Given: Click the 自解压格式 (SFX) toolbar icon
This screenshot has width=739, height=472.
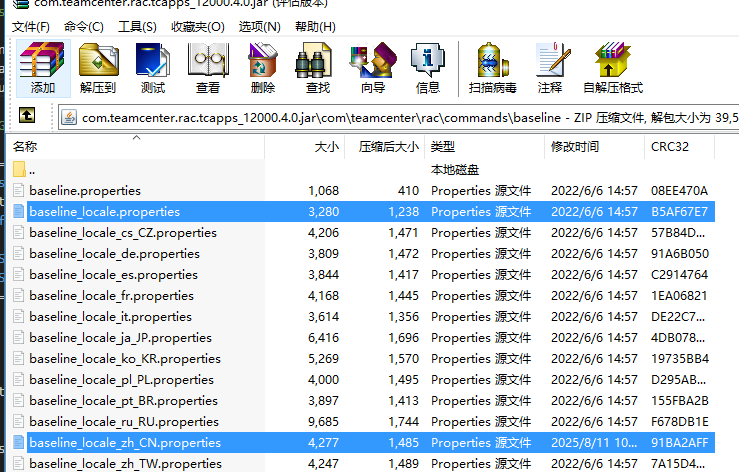Looking at the screenshot, I should (x=613, y=67).
